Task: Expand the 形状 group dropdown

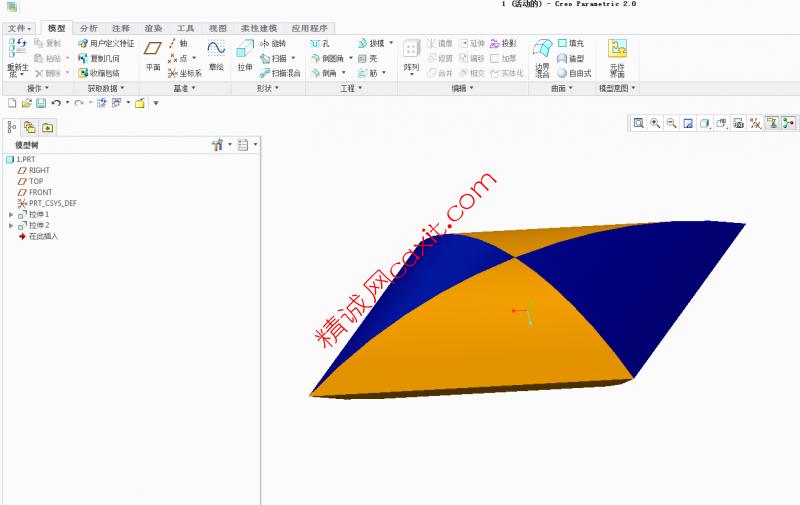Action: tap(268, 88)
